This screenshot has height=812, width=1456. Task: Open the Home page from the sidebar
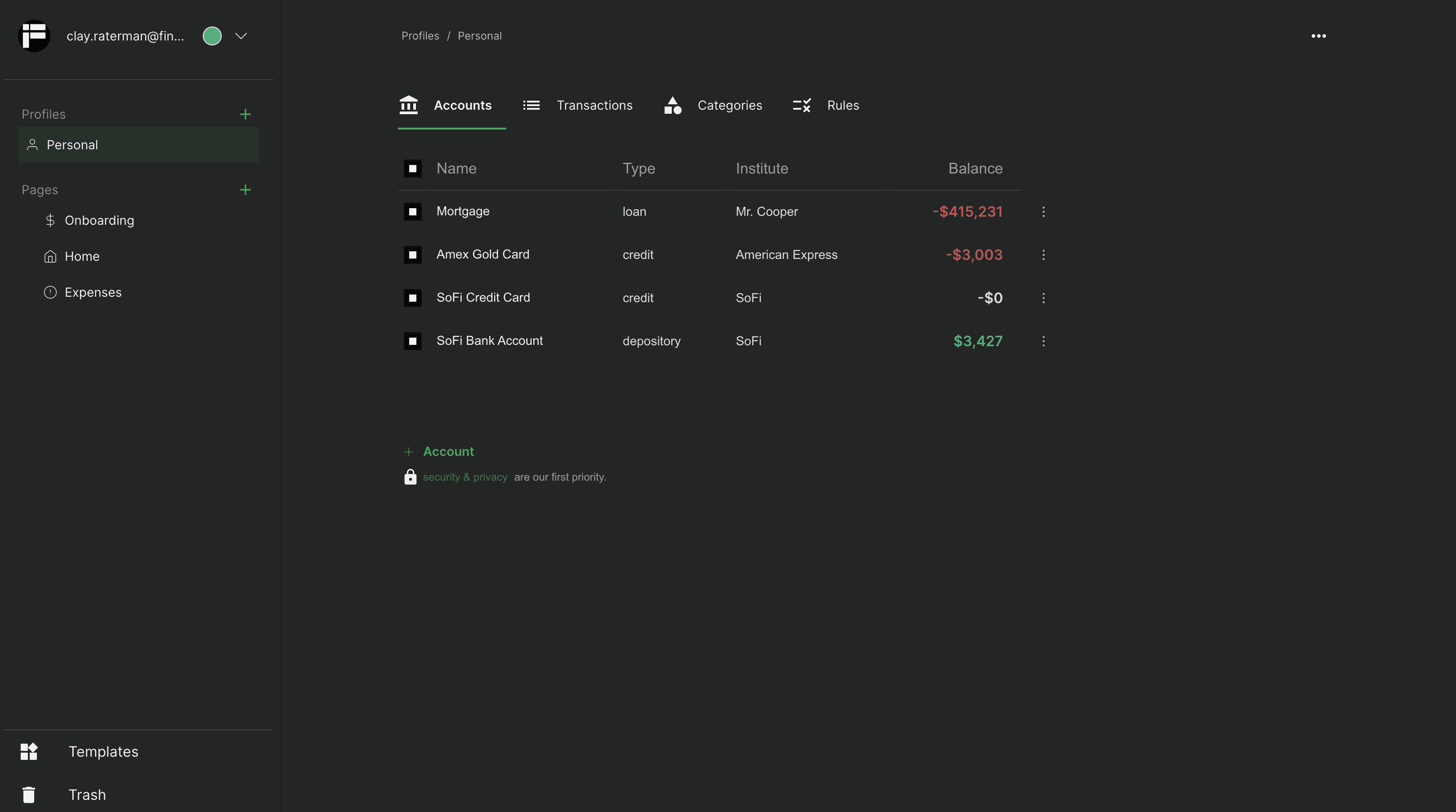click(x=82, y=257)
